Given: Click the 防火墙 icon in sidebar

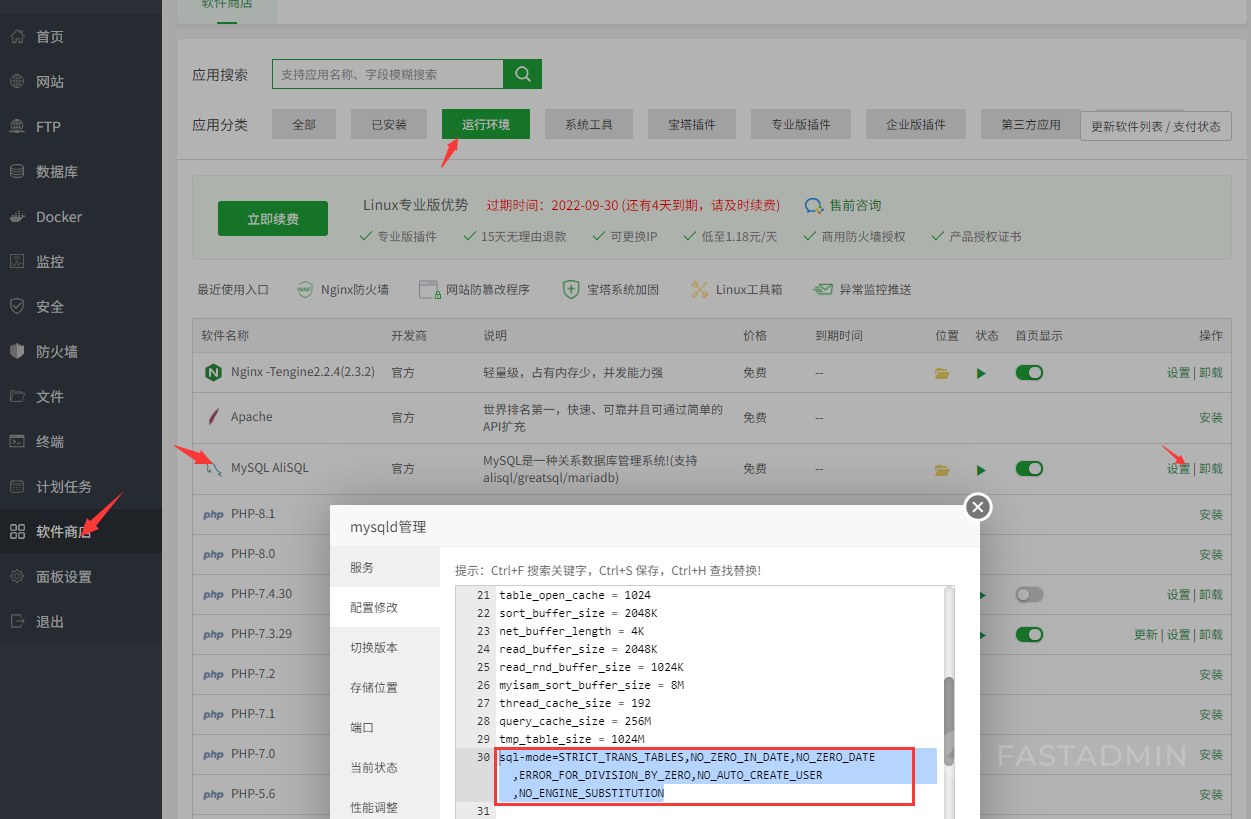Looking at the screenshot, I should point(17,352).
